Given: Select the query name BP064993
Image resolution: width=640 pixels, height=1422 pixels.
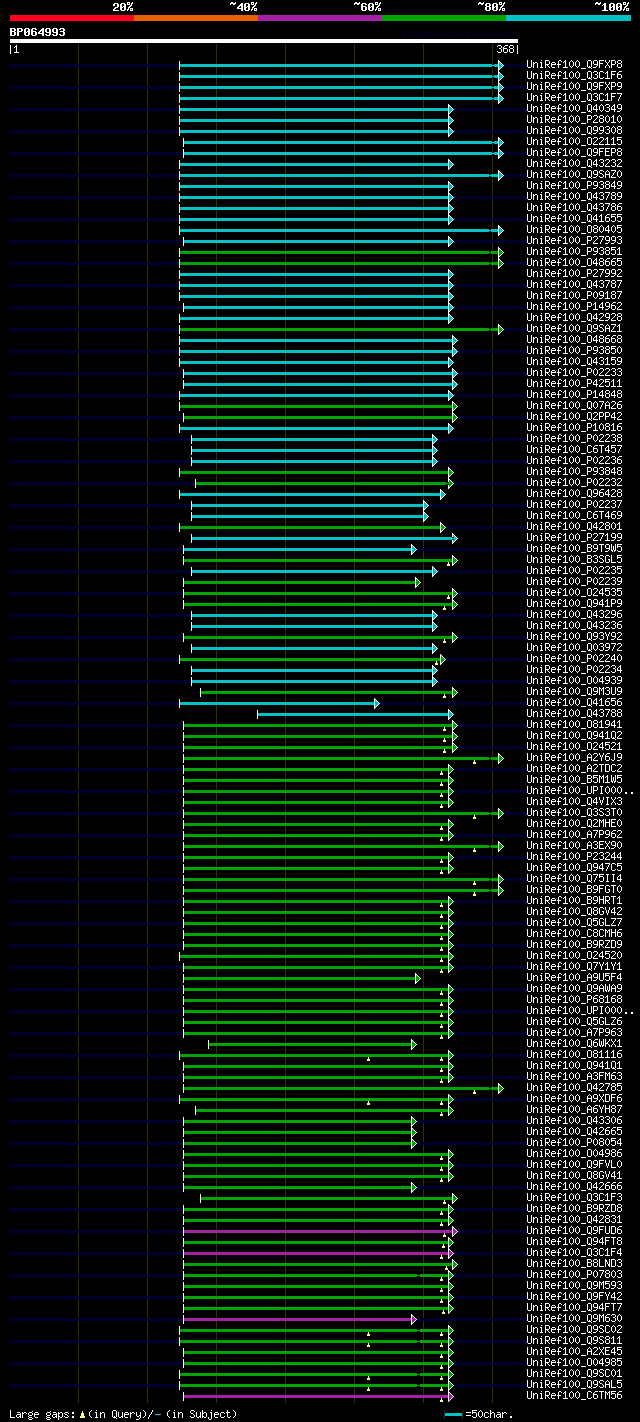Looking at the screenshot, I should [x=38, y=32].
